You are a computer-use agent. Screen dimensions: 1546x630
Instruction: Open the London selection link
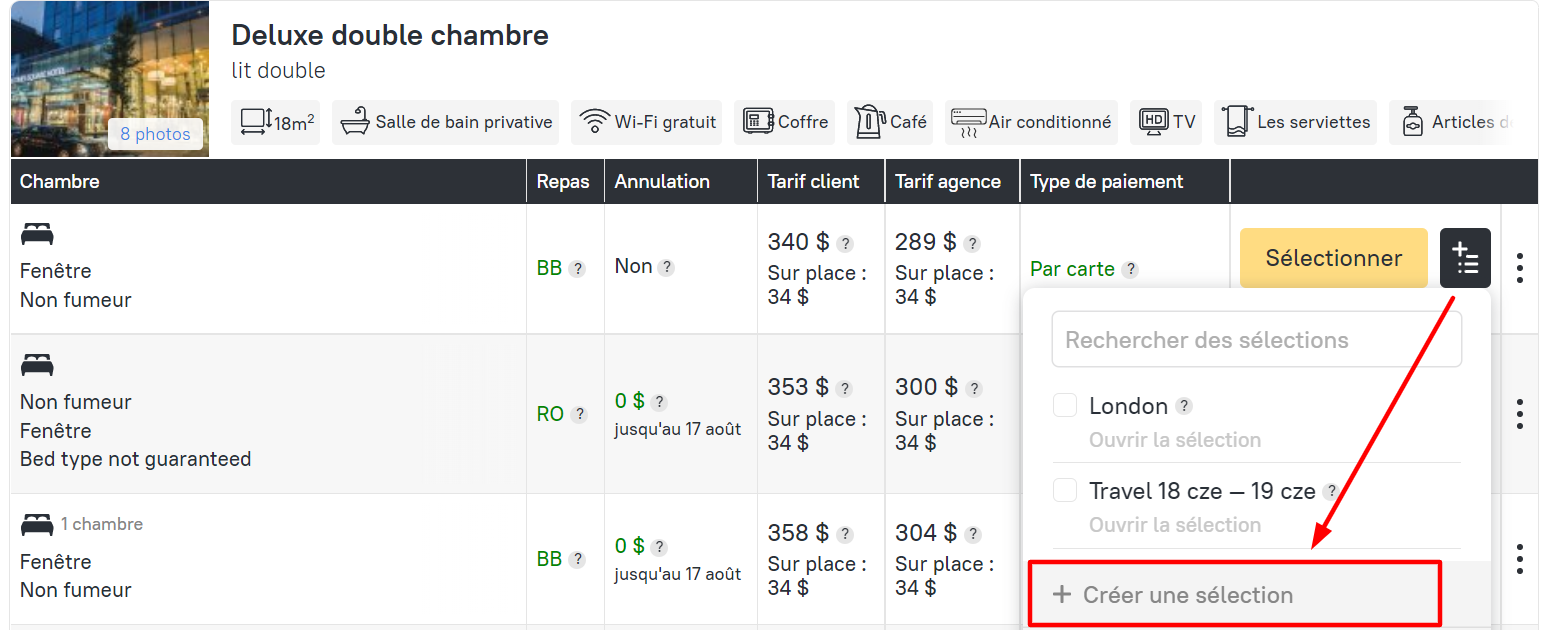[x=1174, y=440]
